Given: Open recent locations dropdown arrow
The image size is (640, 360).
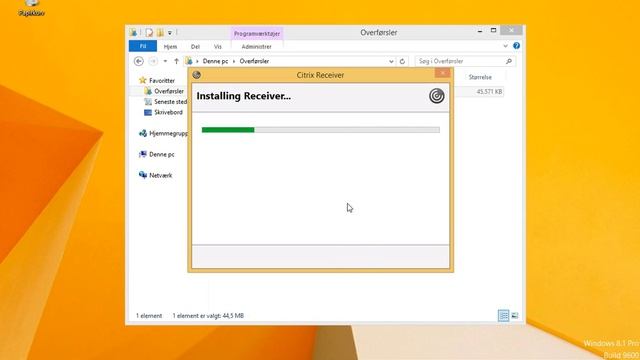Looking at the screenshot, I should coord(165,61).
